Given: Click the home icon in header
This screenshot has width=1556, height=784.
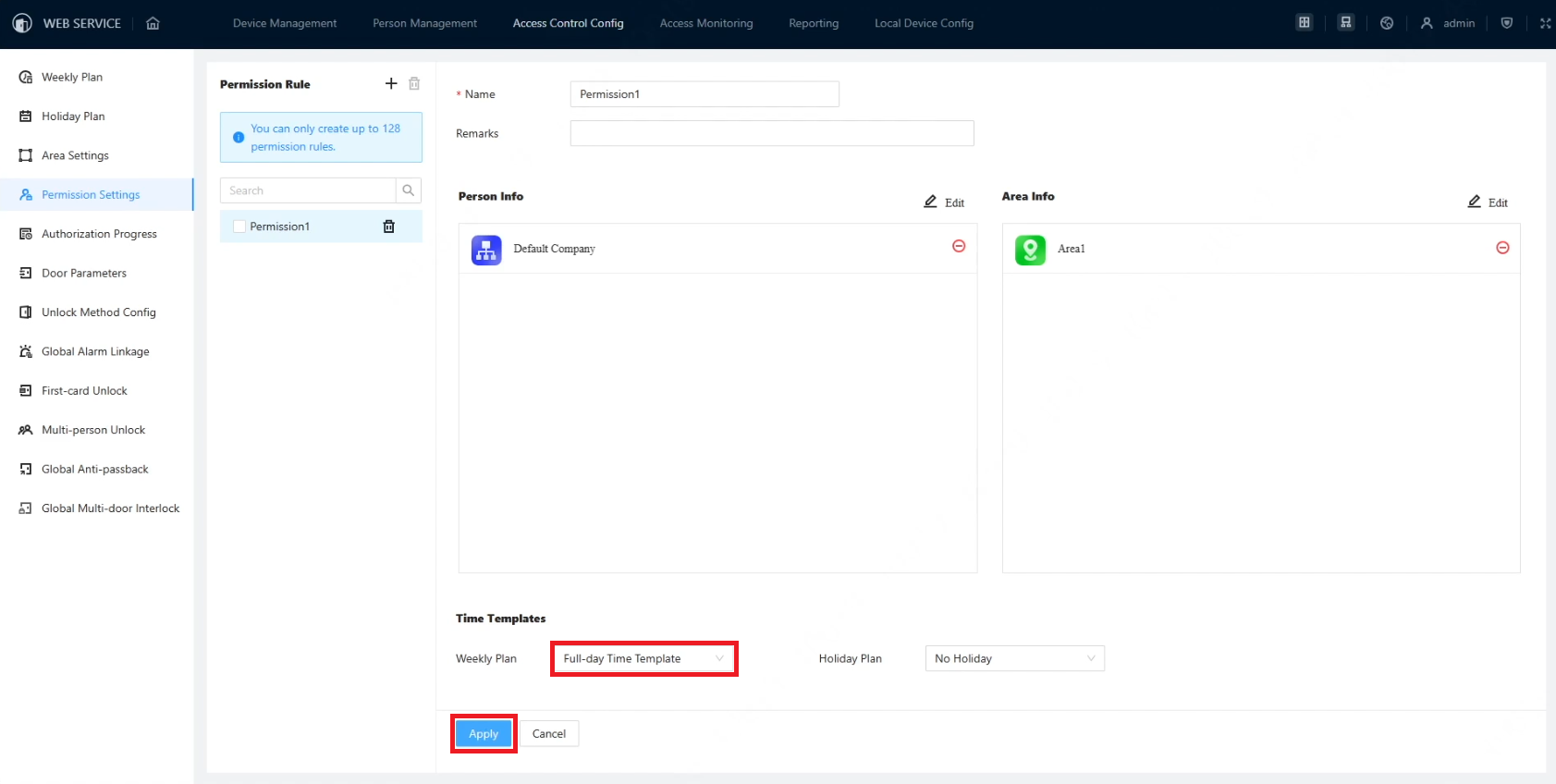Looking at the screenshot, I should pos(153,23).
